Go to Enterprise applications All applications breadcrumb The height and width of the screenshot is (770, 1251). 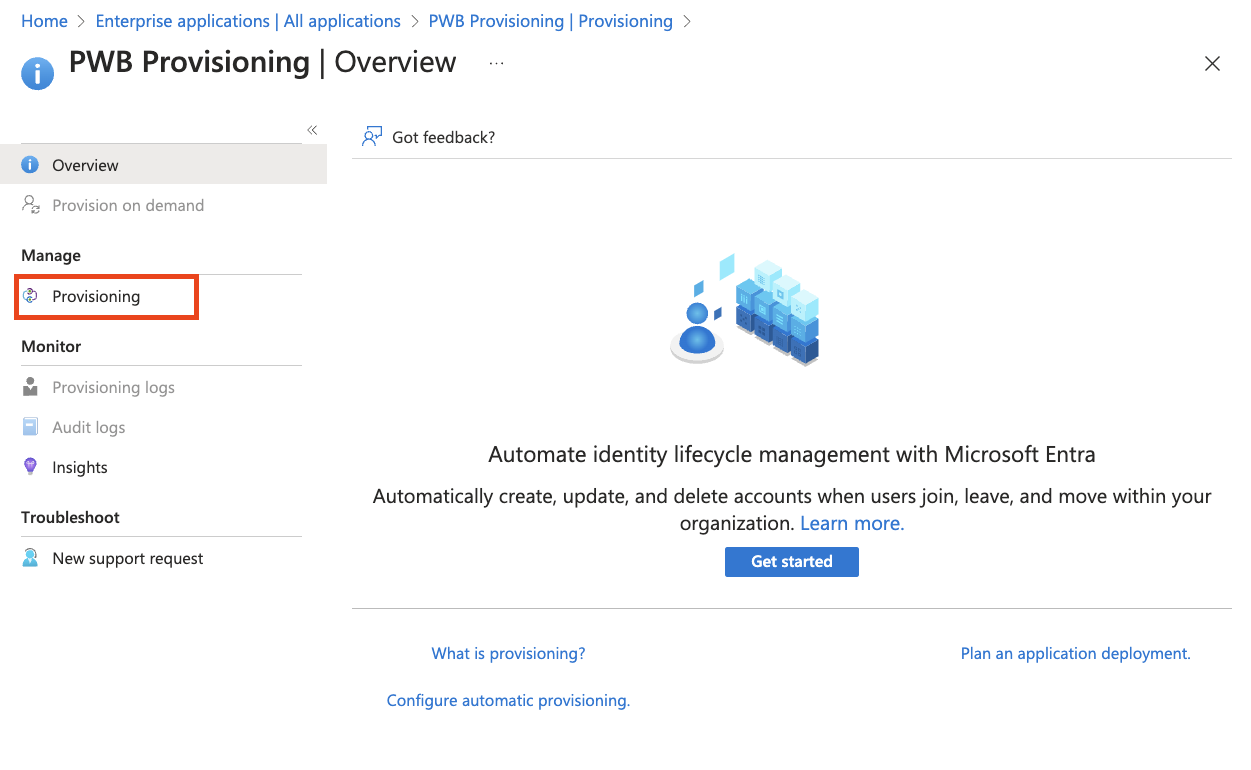248,21
